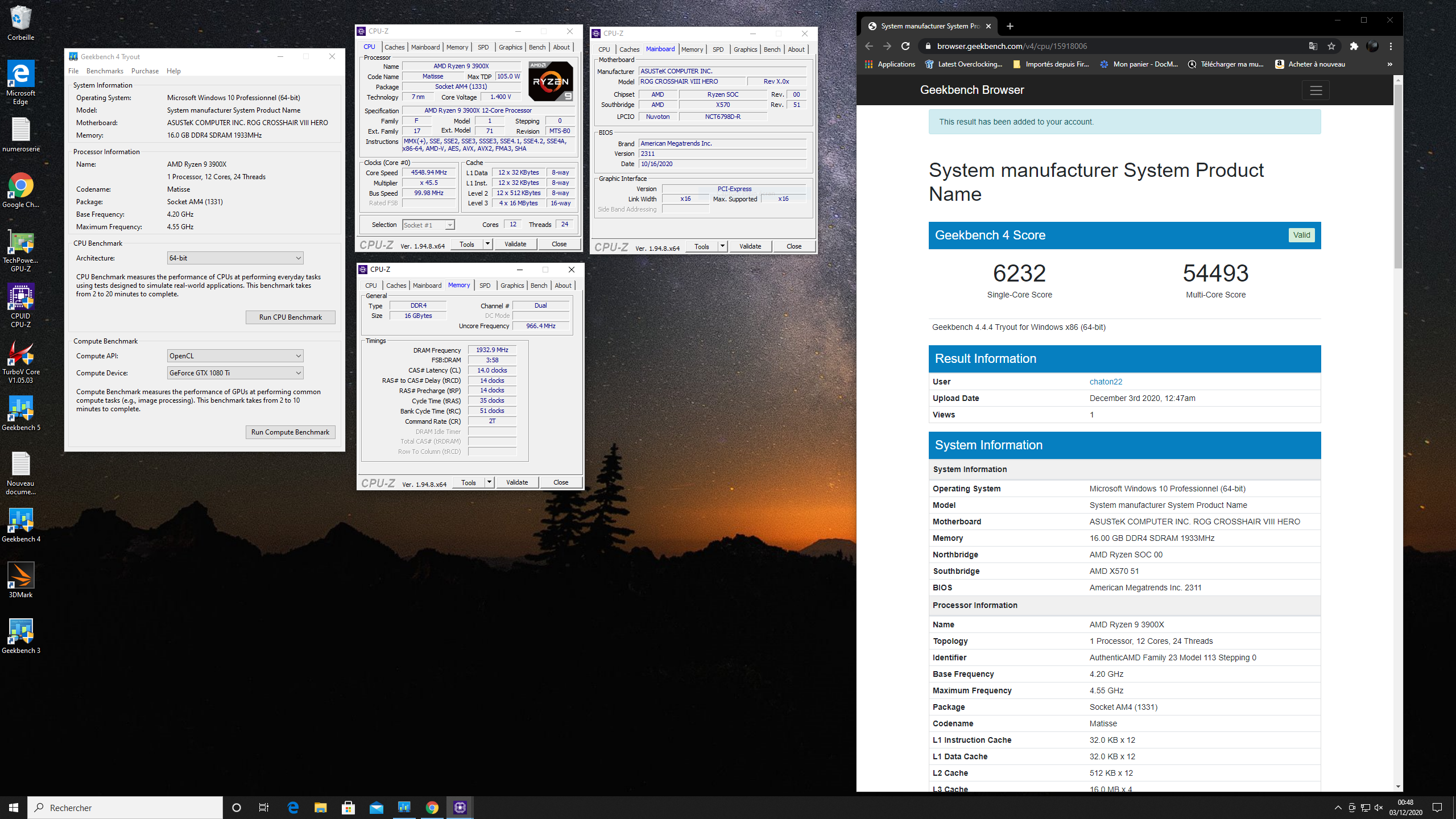The width and height of the screenshot is (1456, 819).
Task: Click the muted volume tray icon
Action: [1378, 808]
